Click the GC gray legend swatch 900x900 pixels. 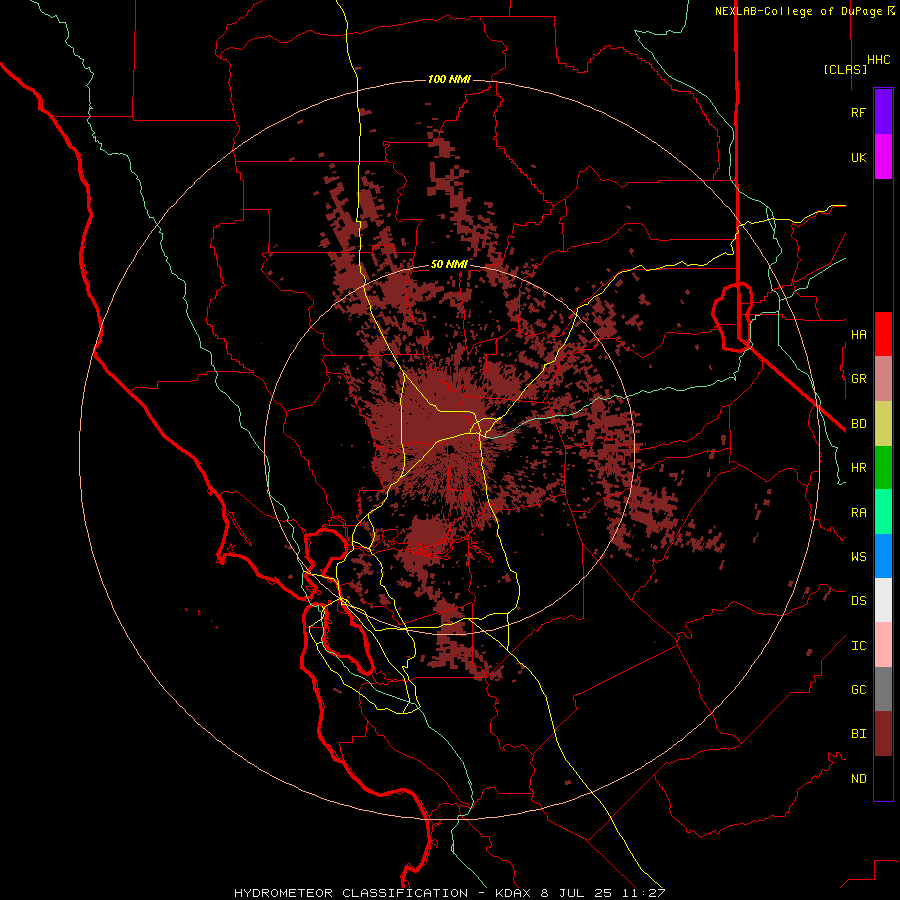[x=883, y=689]
